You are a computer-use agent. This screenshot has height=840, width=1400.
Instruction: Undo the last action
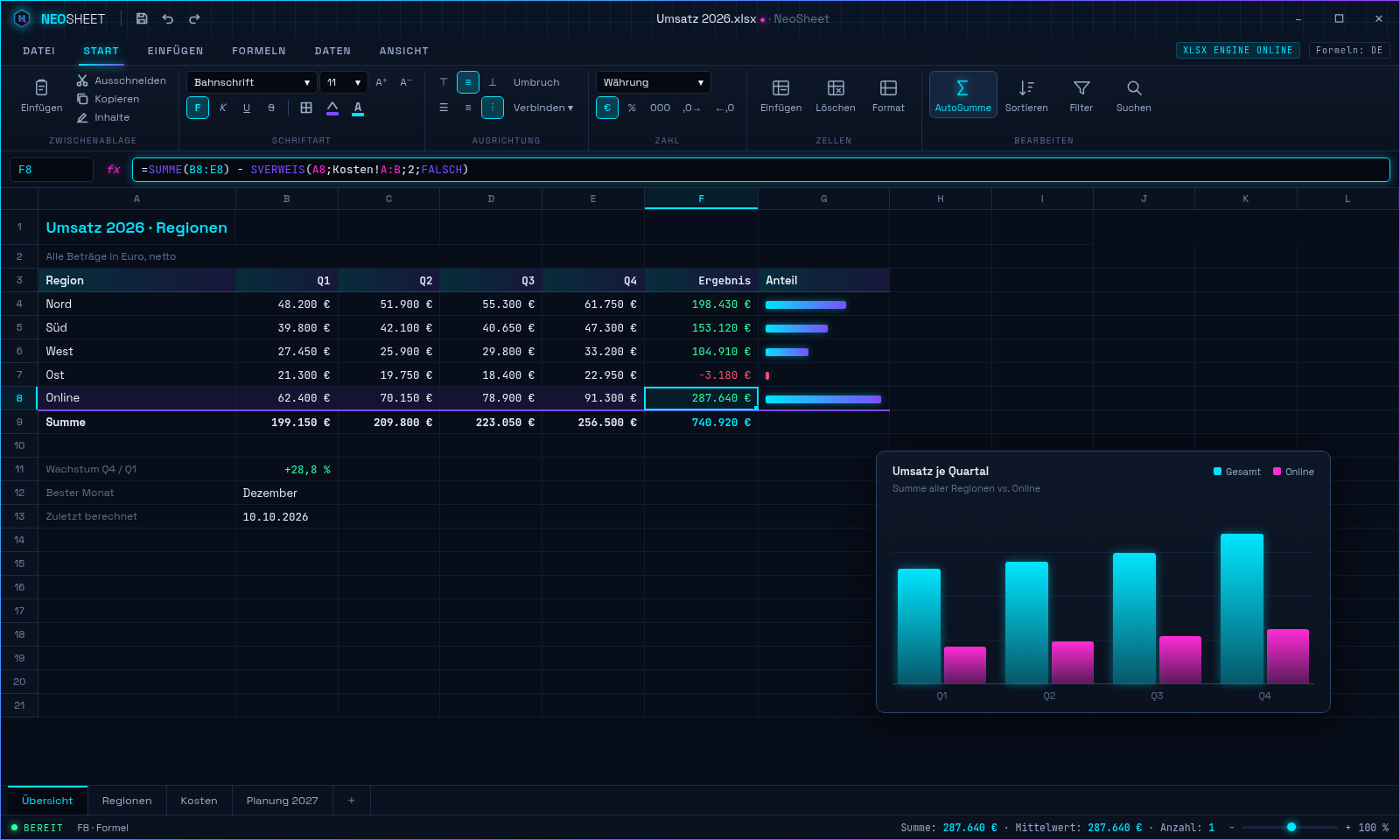[168, 18]
